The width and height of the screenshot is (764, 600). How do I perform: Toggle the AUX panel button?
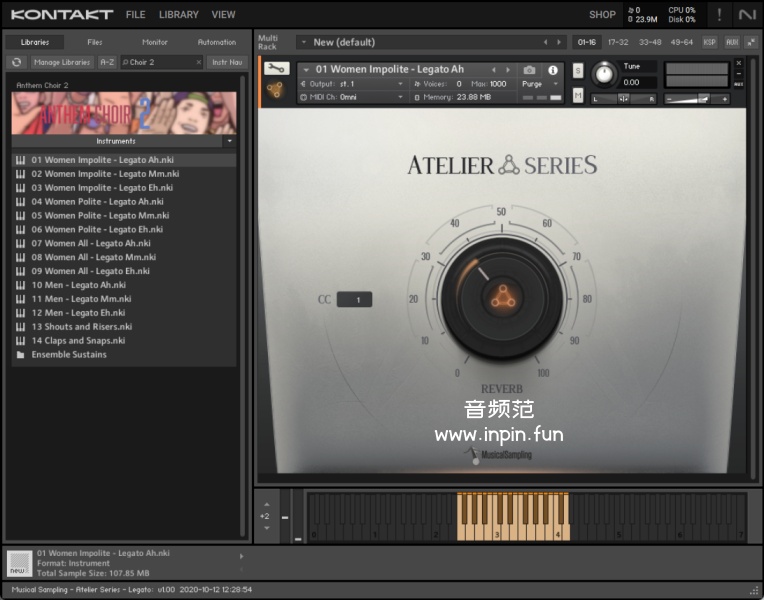coord(732,42)
